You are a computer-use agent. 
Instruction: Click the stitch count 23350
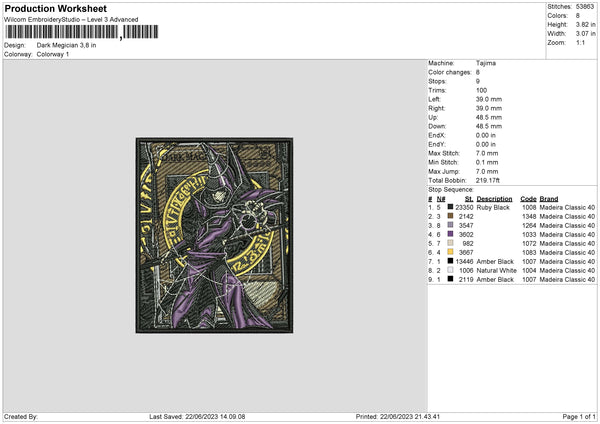tap(464, 207)
